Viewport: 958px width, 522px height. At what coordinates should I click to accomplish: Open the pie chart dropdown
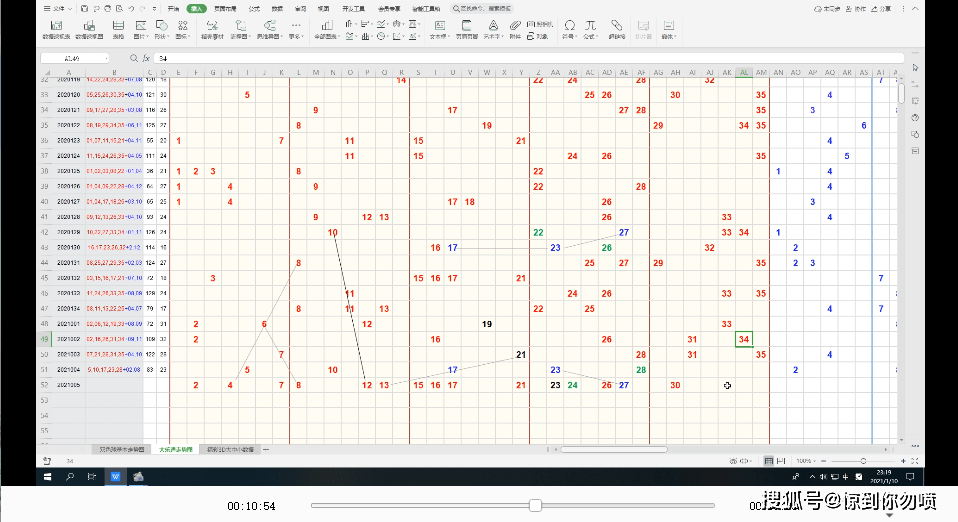(382, 36)
